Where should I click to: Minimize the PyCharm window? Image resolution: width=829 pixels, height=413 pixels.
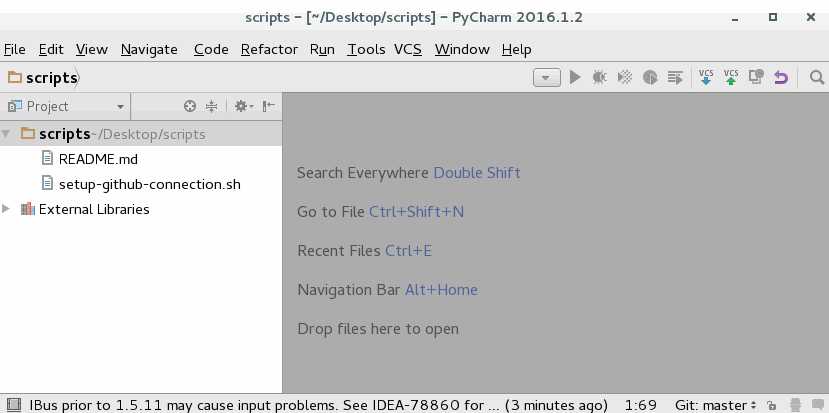tap(735, 18)
